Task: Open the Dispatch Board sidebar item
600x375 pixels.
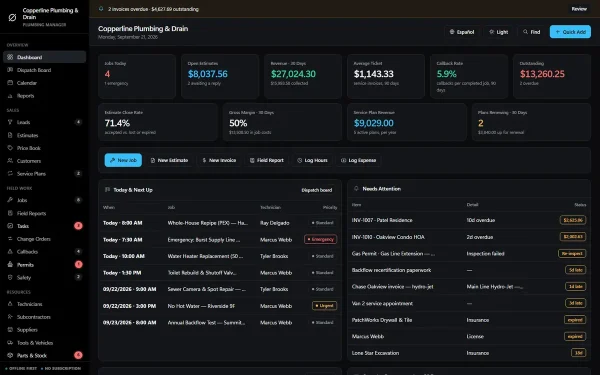Action: 44,70
